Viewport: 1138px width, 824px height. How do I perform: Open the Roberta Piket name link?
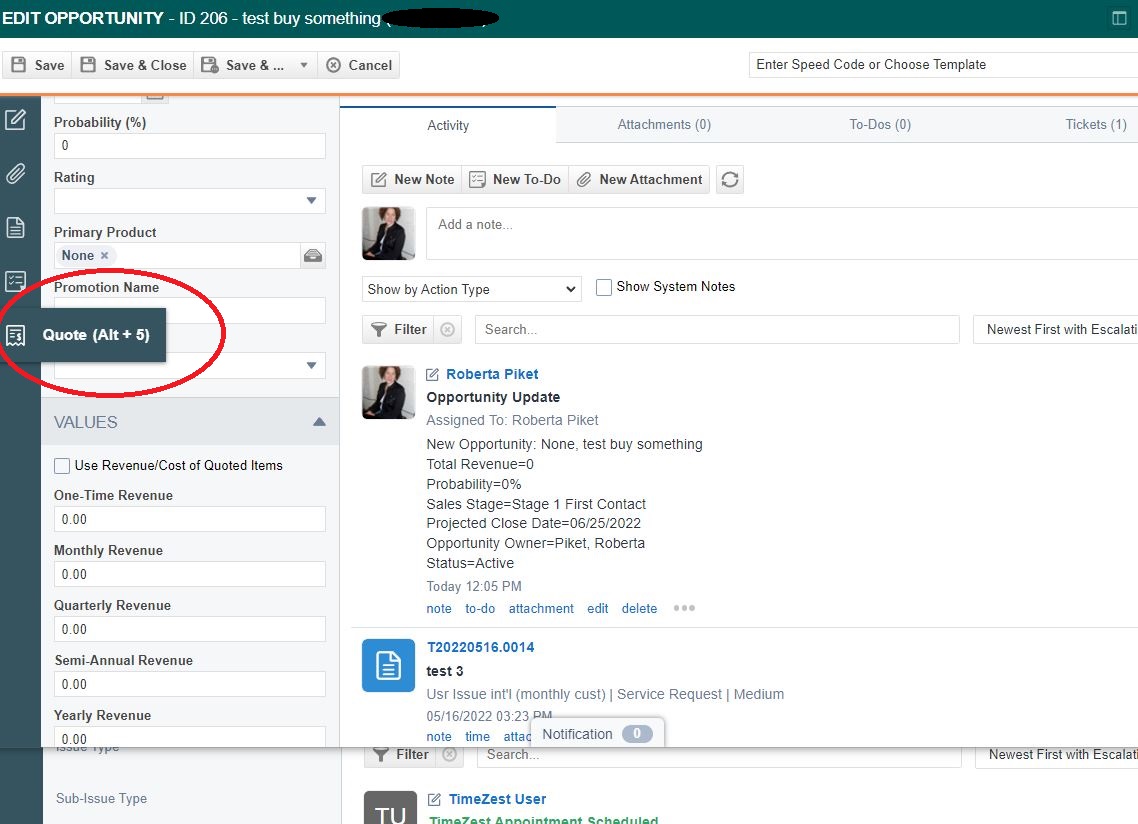tap(492, 374)
